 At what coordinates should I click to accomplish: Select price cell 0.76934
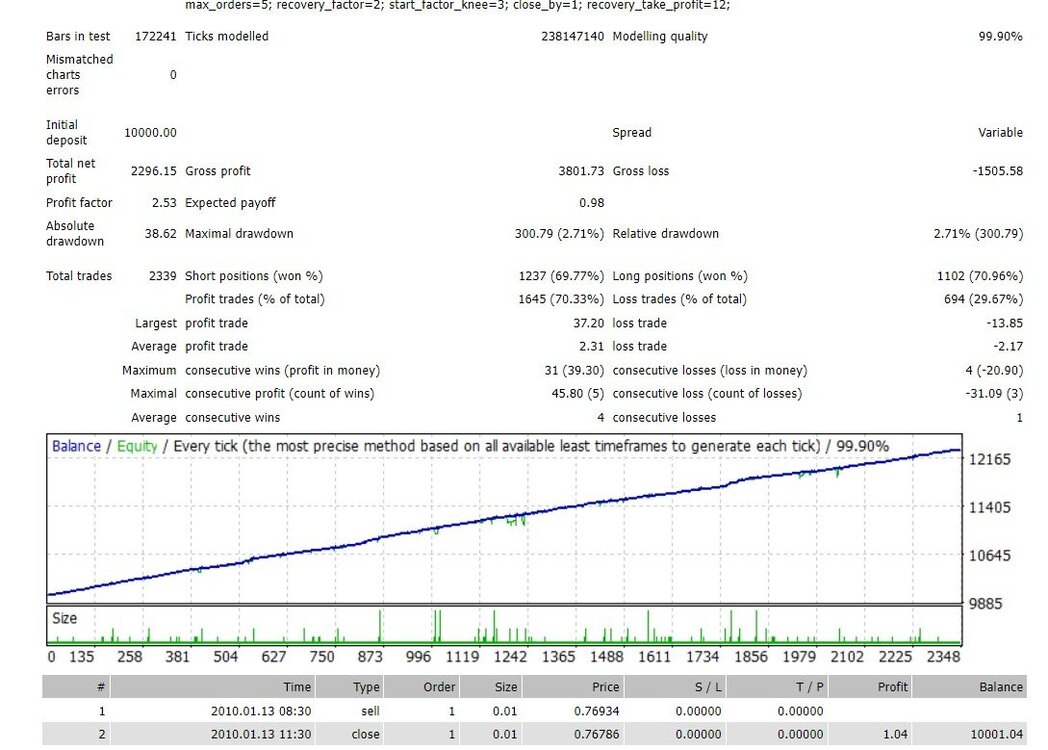click(596, 711)
